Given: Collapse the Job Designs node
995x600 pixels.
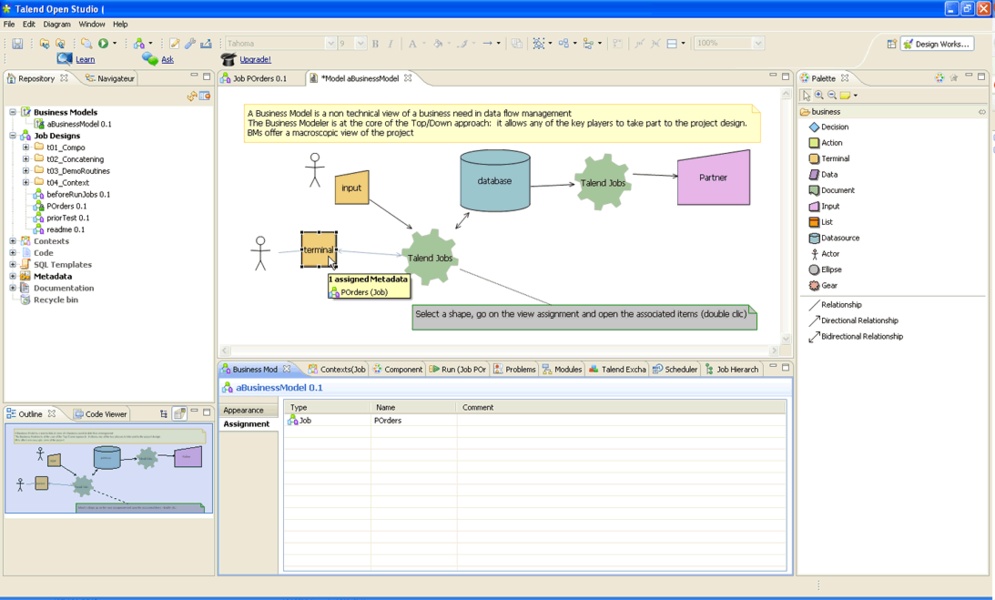Looking at the screenshot, I should [x=13, y=136].
